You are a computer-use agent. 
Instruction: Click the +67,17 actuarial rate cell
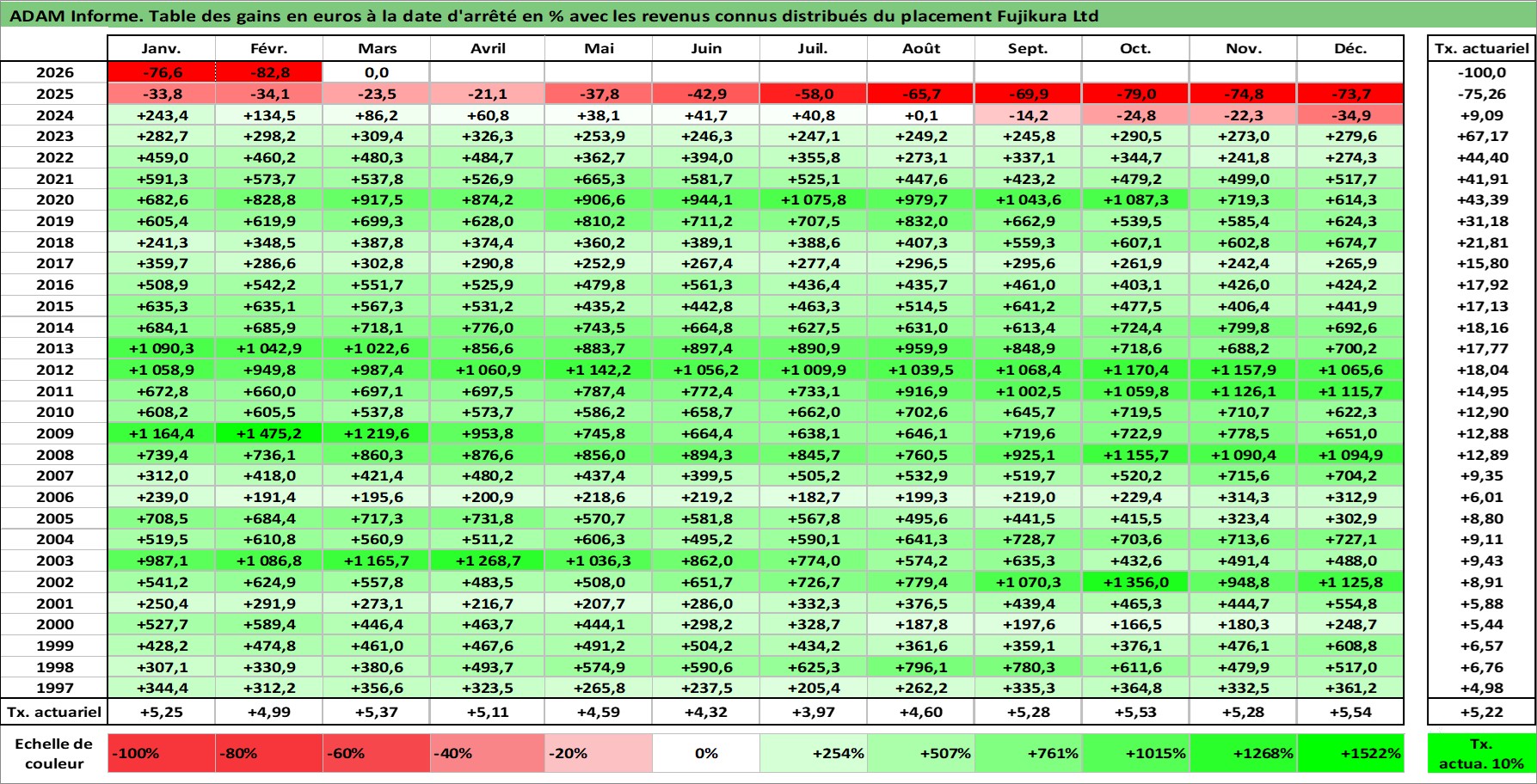coord(1481,136)
